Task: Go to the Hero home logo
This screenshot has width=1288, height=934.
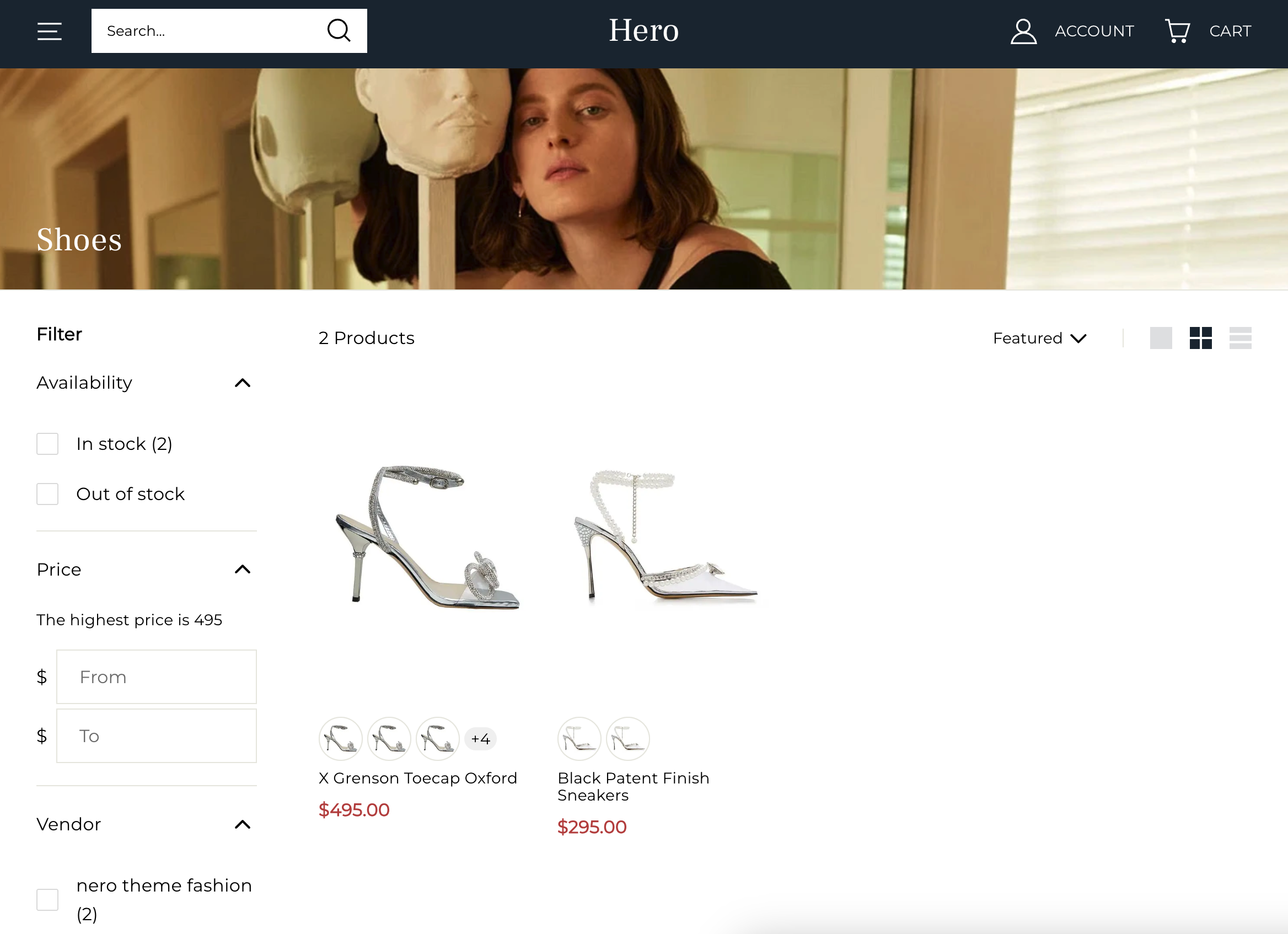Action: point(643,31)
